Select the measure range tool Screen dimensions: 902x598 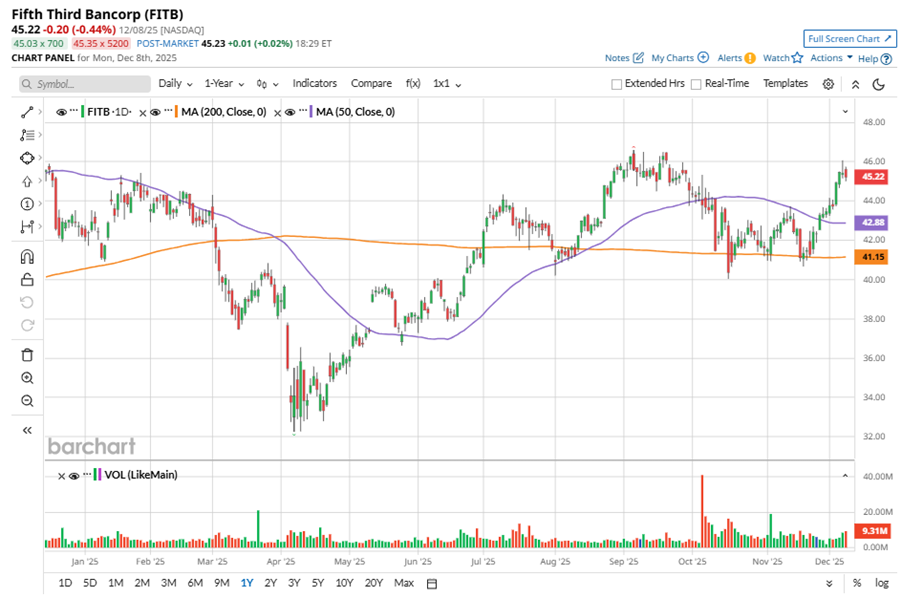tap(27, 227)
